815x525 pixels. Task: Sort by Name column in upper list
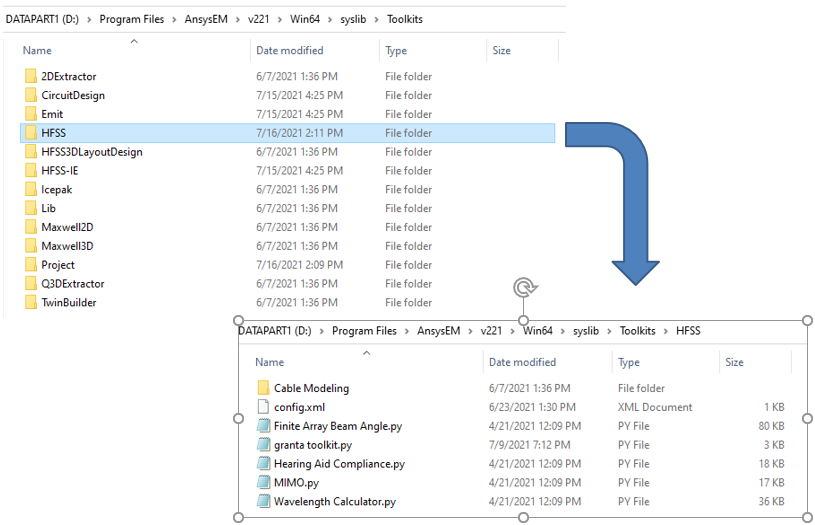click(37, 50)
